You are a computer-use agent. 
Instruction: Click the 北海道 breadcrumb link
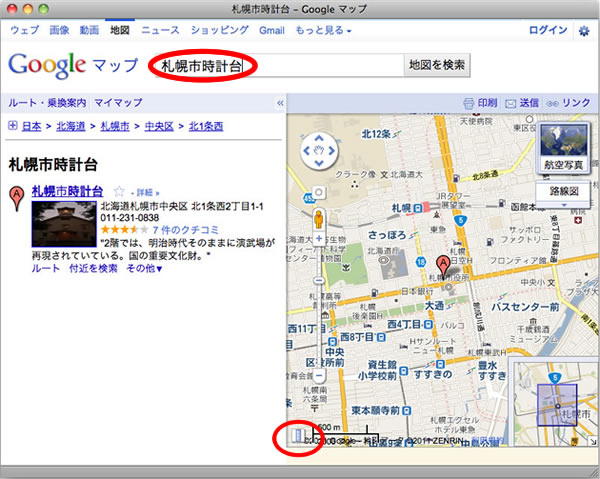(71, 126)
